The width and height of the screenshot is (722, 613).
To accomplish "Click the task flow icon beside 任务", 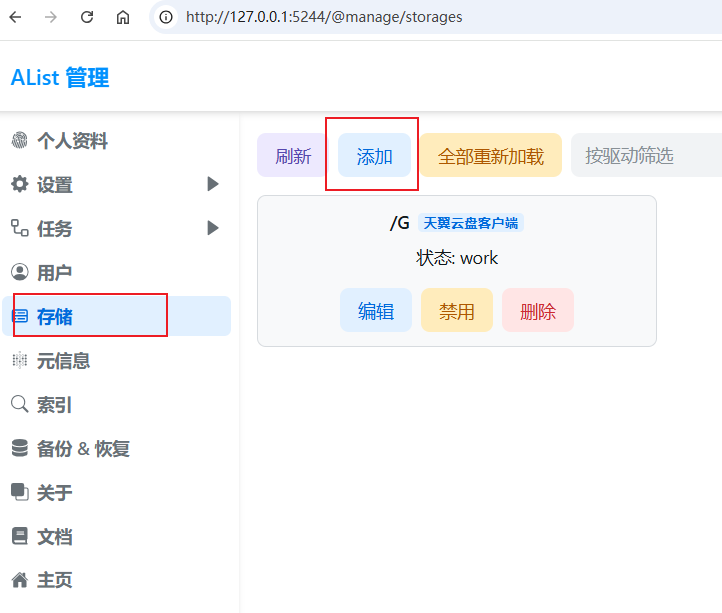I will coord(19,228).
